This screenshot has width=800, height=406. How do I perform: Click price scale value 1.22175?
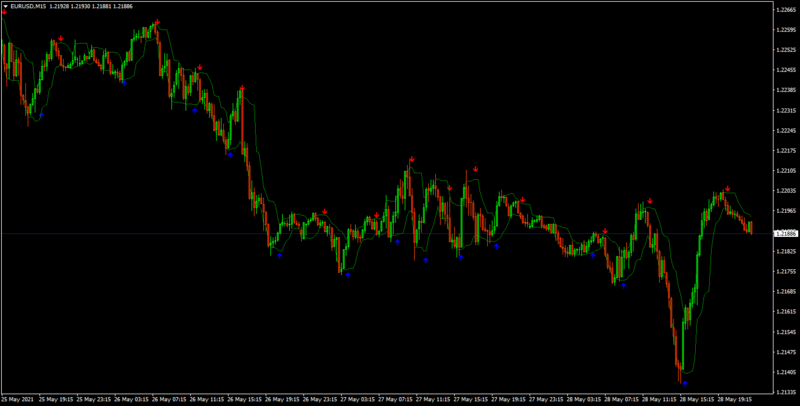[x=785, y=151]
